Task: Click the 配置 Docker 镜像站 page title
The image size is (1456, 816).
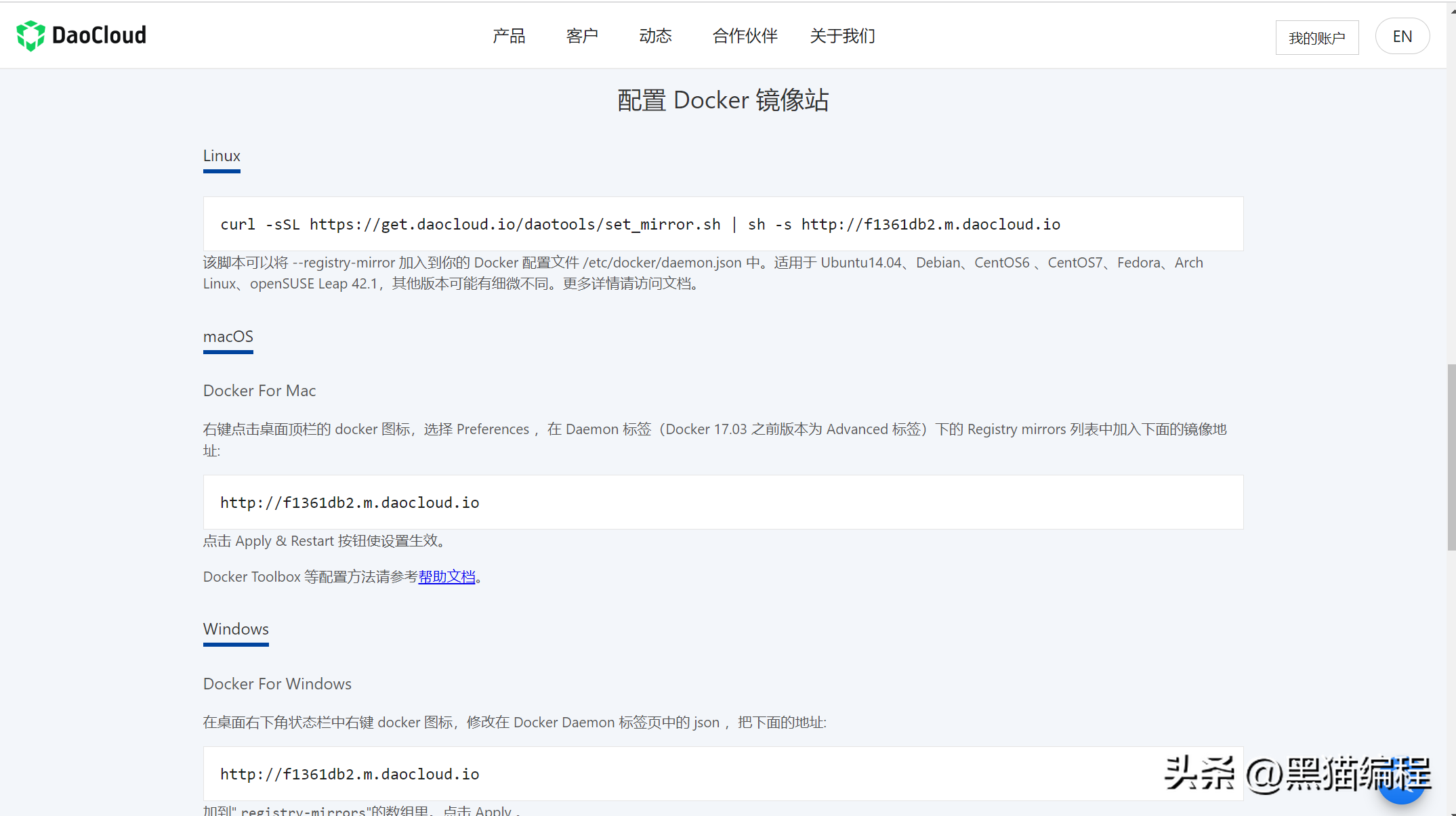Action: coord(723,100)
